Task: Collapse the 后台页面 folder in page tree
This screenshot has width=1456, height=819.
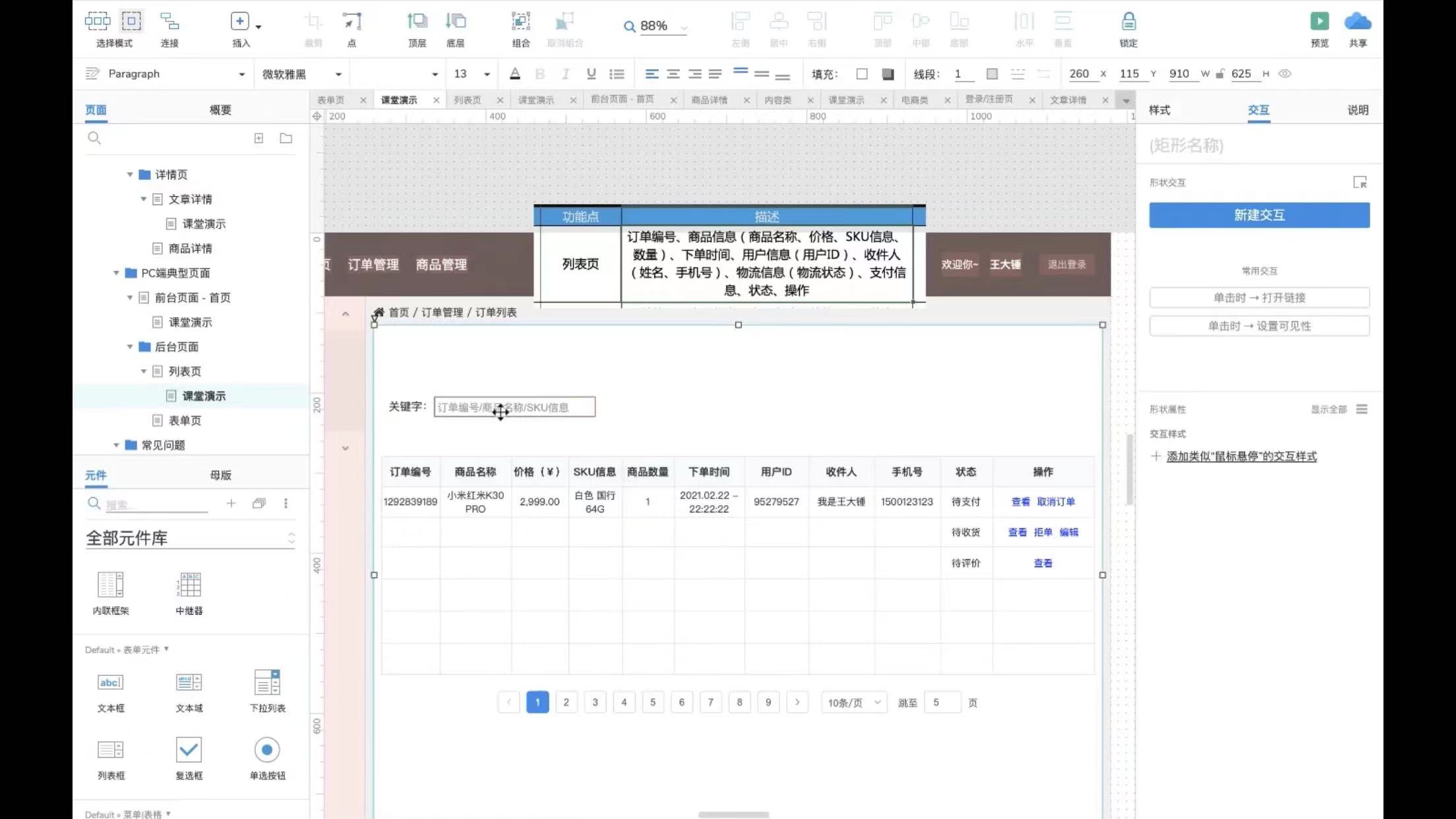Action: coord(130,347)
